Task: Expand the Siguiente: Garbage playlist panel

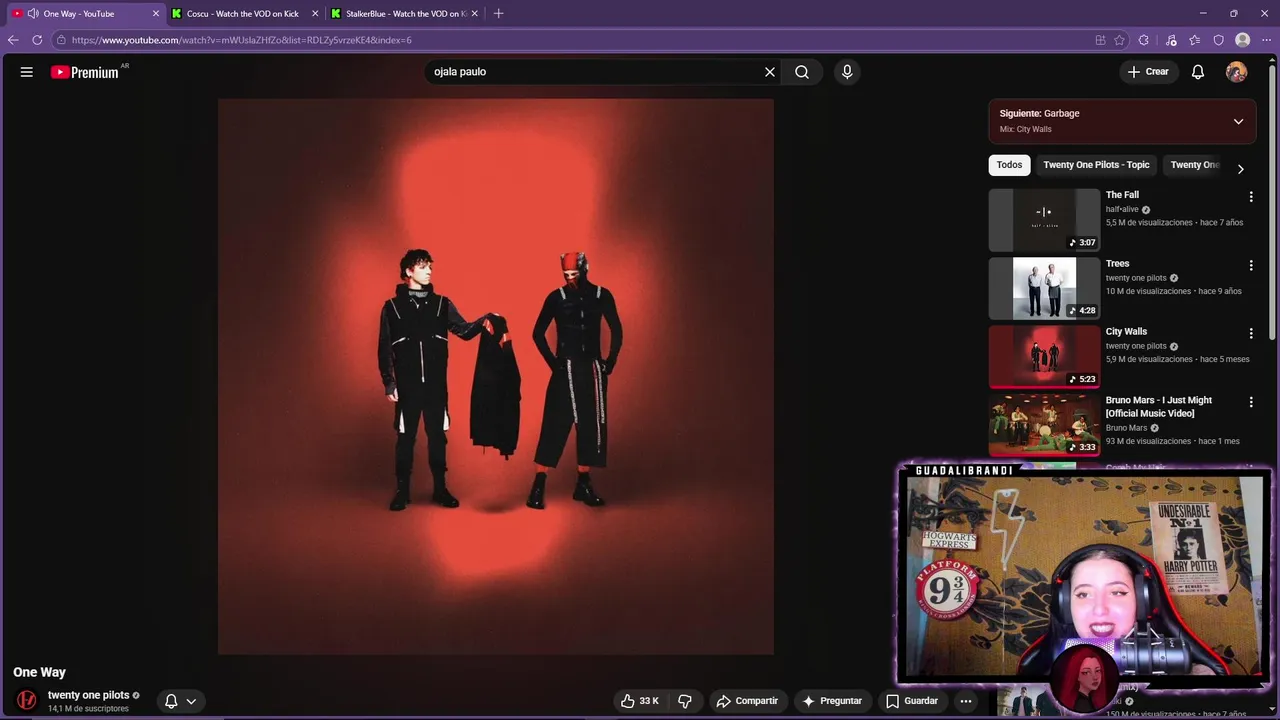Action: (x=1238, y=121)
